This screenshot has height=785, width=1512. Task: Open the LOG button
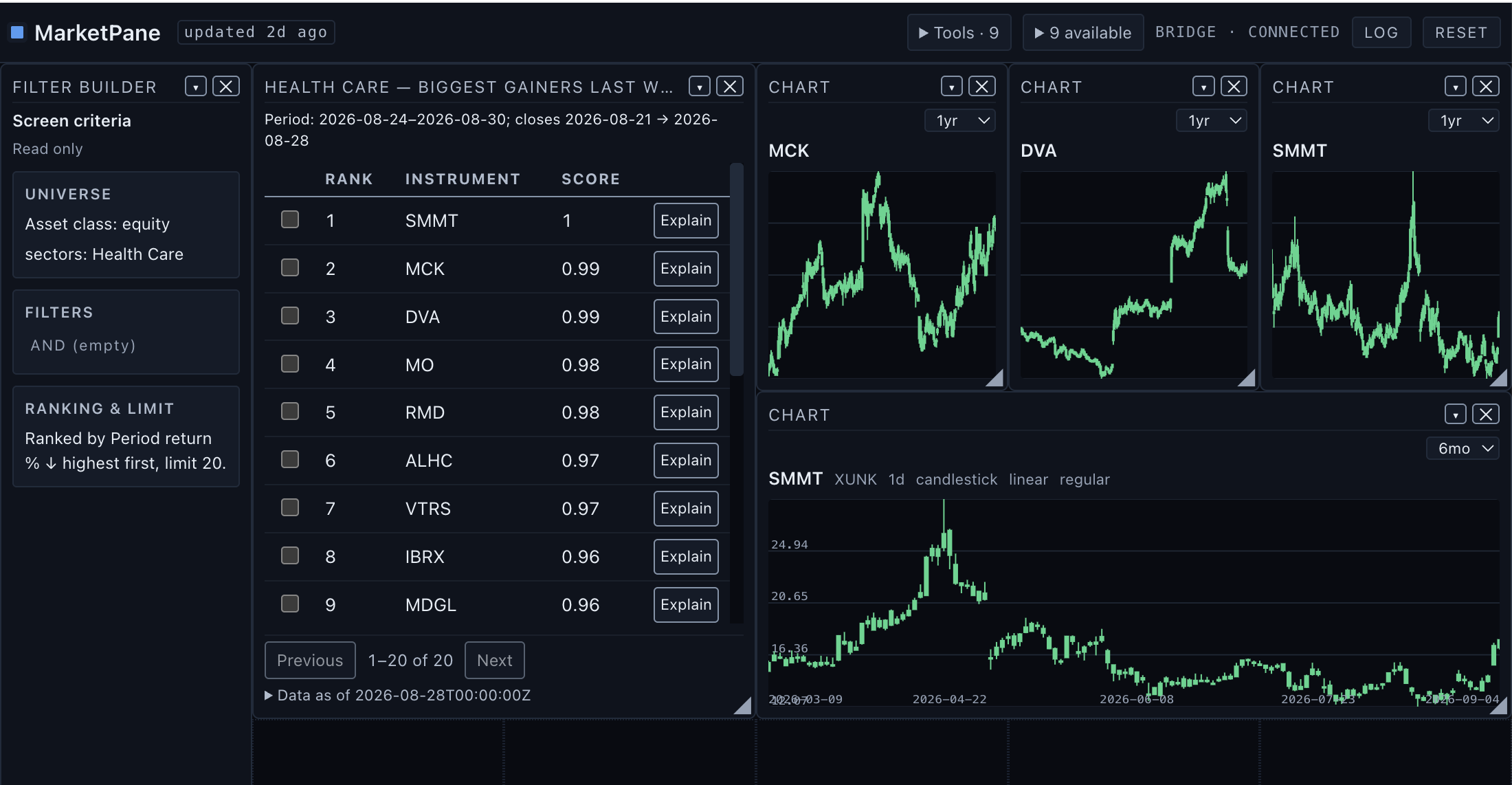pos(1381,32)
